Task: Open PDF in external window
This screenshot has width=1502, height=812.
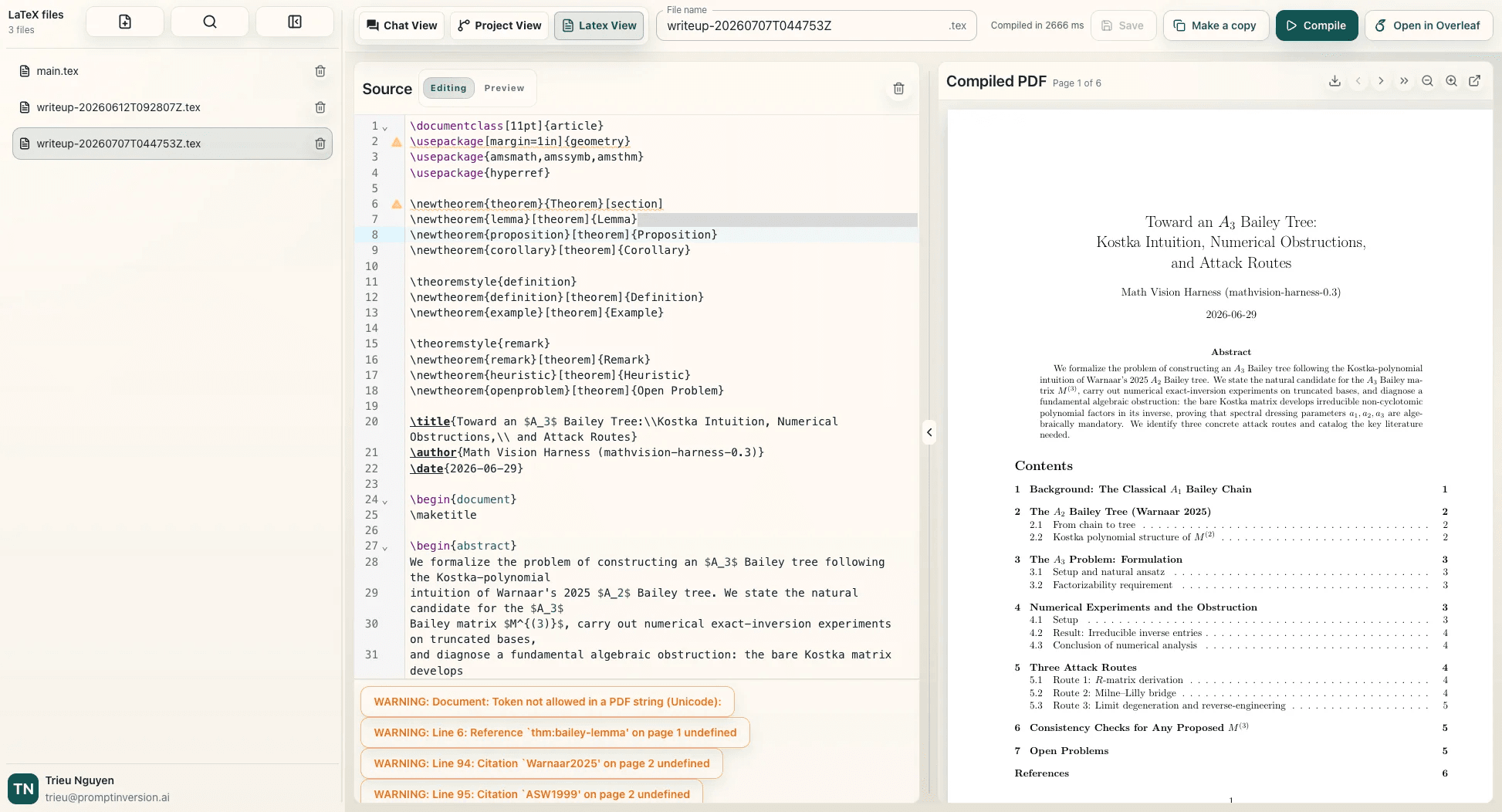Action: click(1475, 81)
